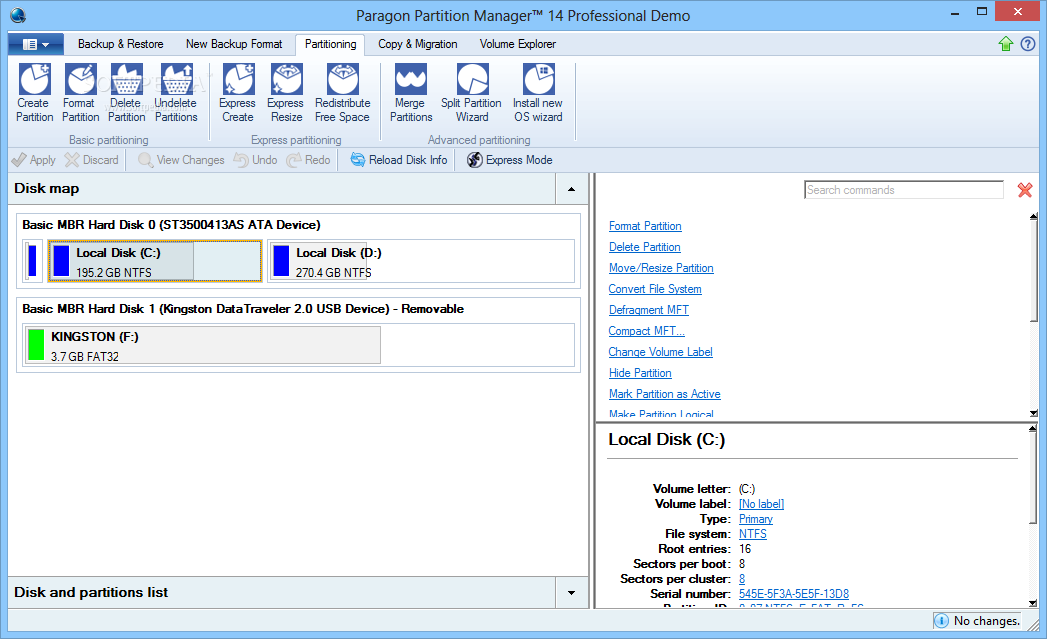Click the Defragment MFT link

tap(648, 310)
